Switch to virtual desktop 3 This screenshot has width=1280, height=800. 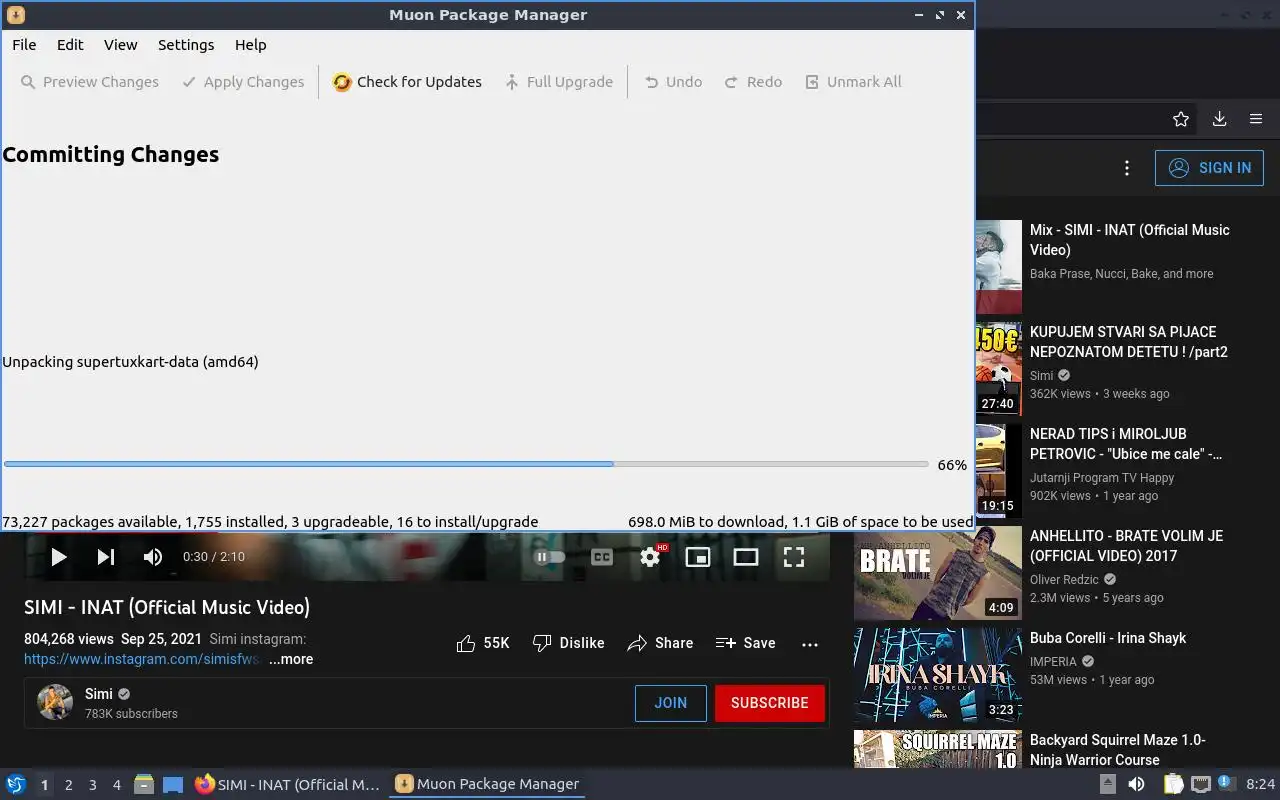(92, 785)
